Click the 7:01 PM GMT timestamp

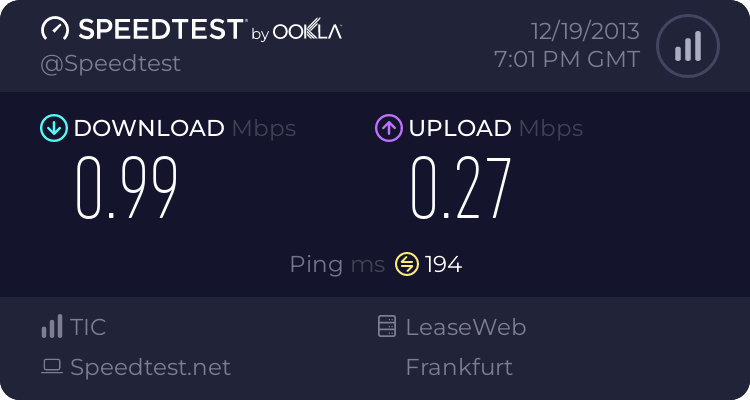[x=567, y=60]
